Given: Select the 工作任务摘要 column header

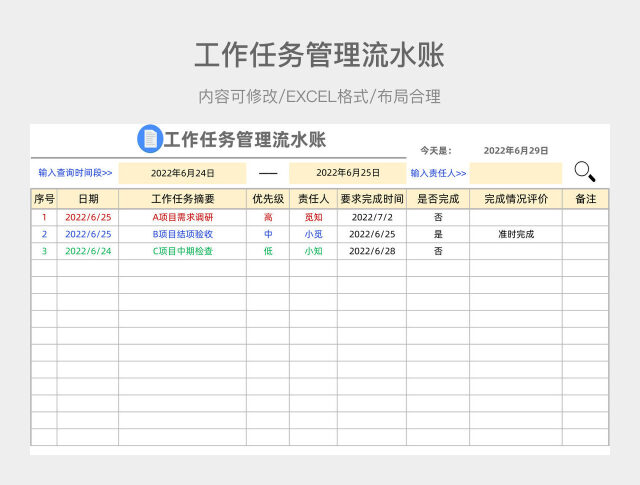Looking at the screenshot, I should [x=182, y=199].
